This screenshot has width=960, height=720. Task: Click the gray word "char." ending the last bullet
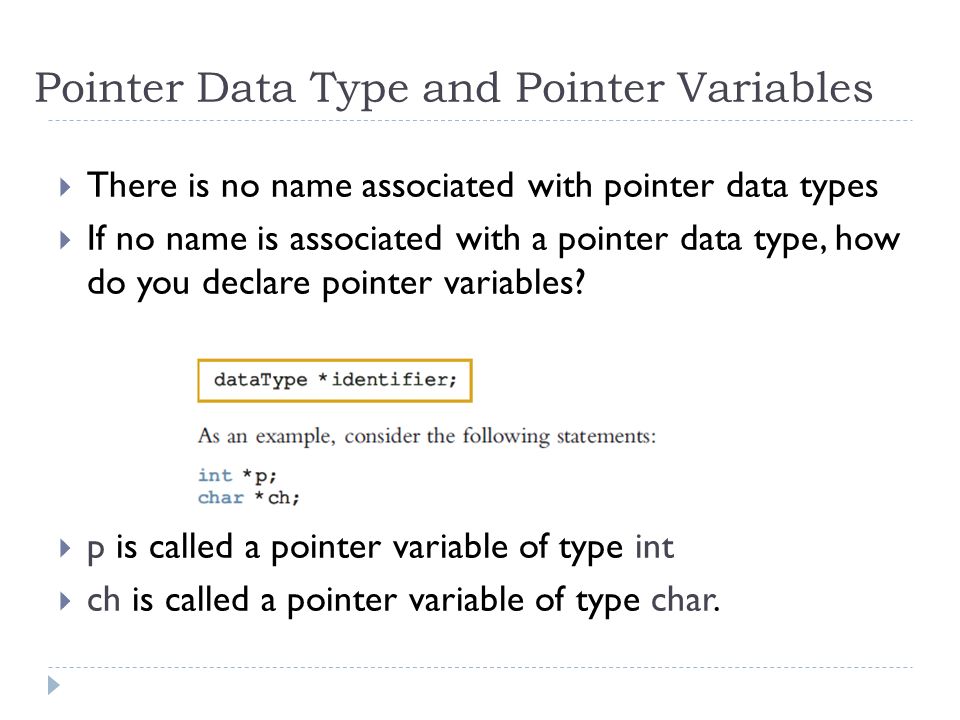(685, 599)
